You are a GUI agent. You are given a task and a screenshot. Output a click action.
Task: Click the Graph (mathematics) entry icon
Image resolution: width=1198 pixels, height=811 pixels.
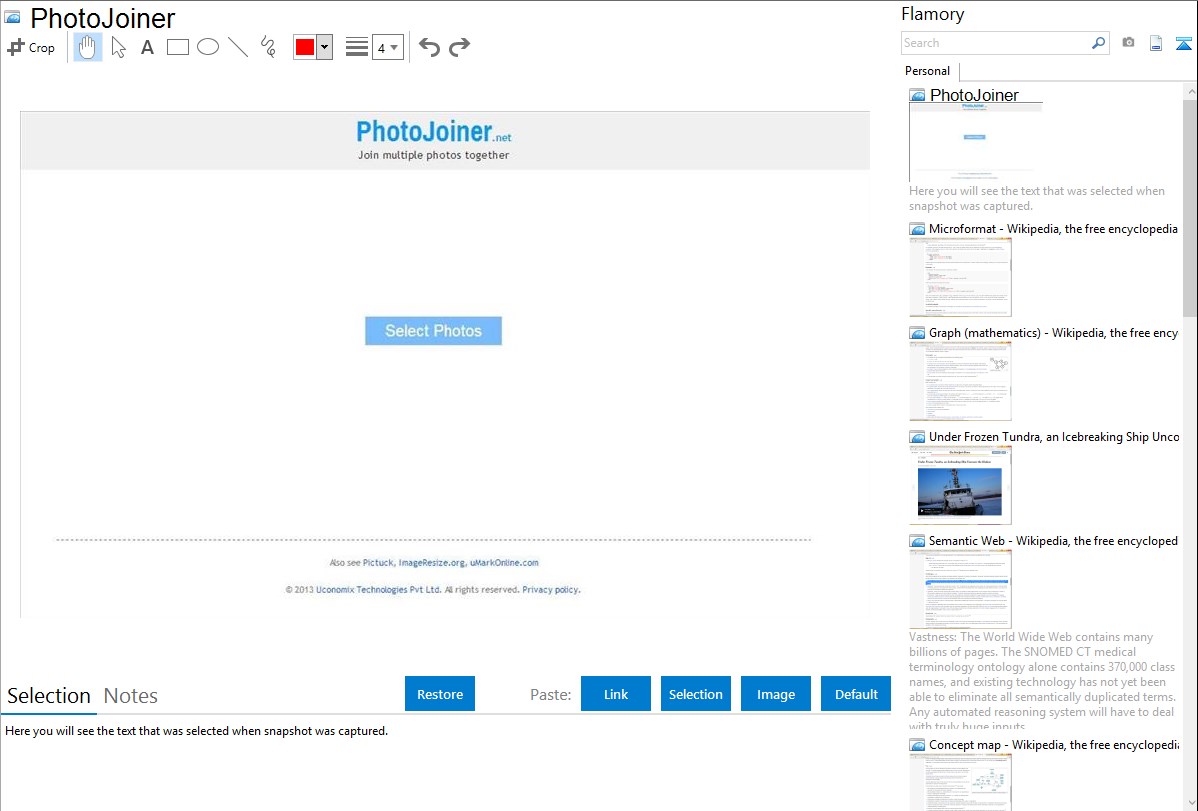[918, 333]
